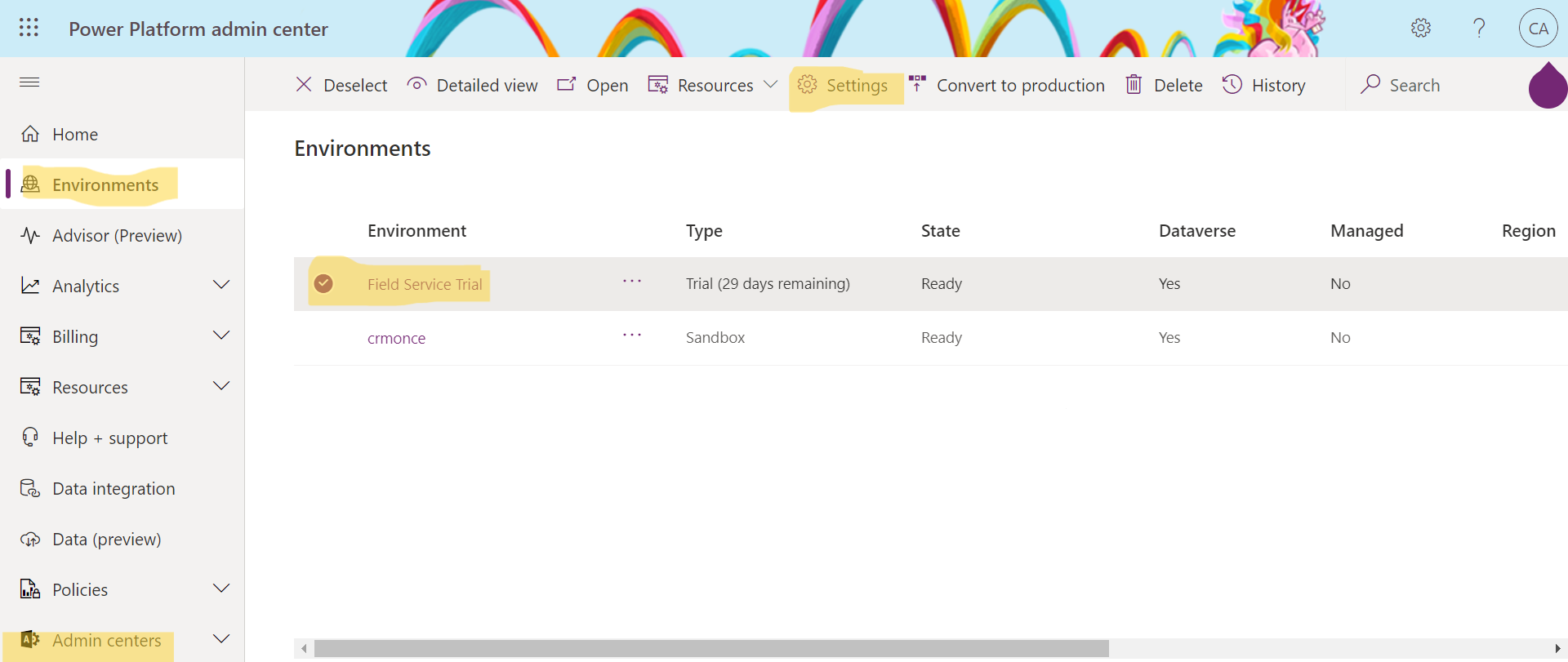
Task: Open more actions for Field Service Trial
Action: [x=632, y=282]
